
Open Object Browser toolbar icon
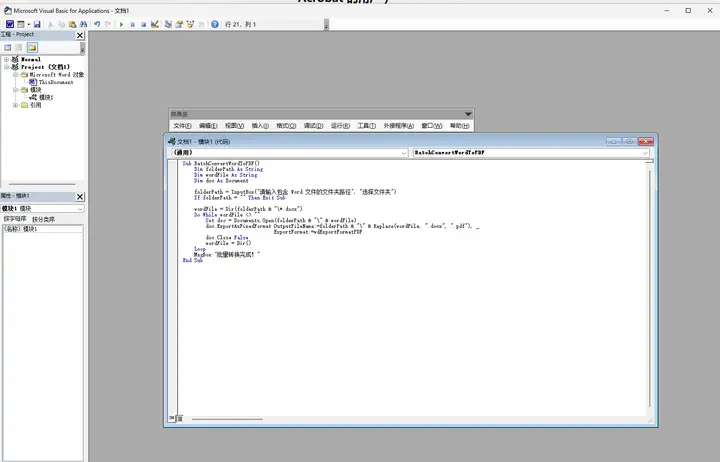point(190,24)
